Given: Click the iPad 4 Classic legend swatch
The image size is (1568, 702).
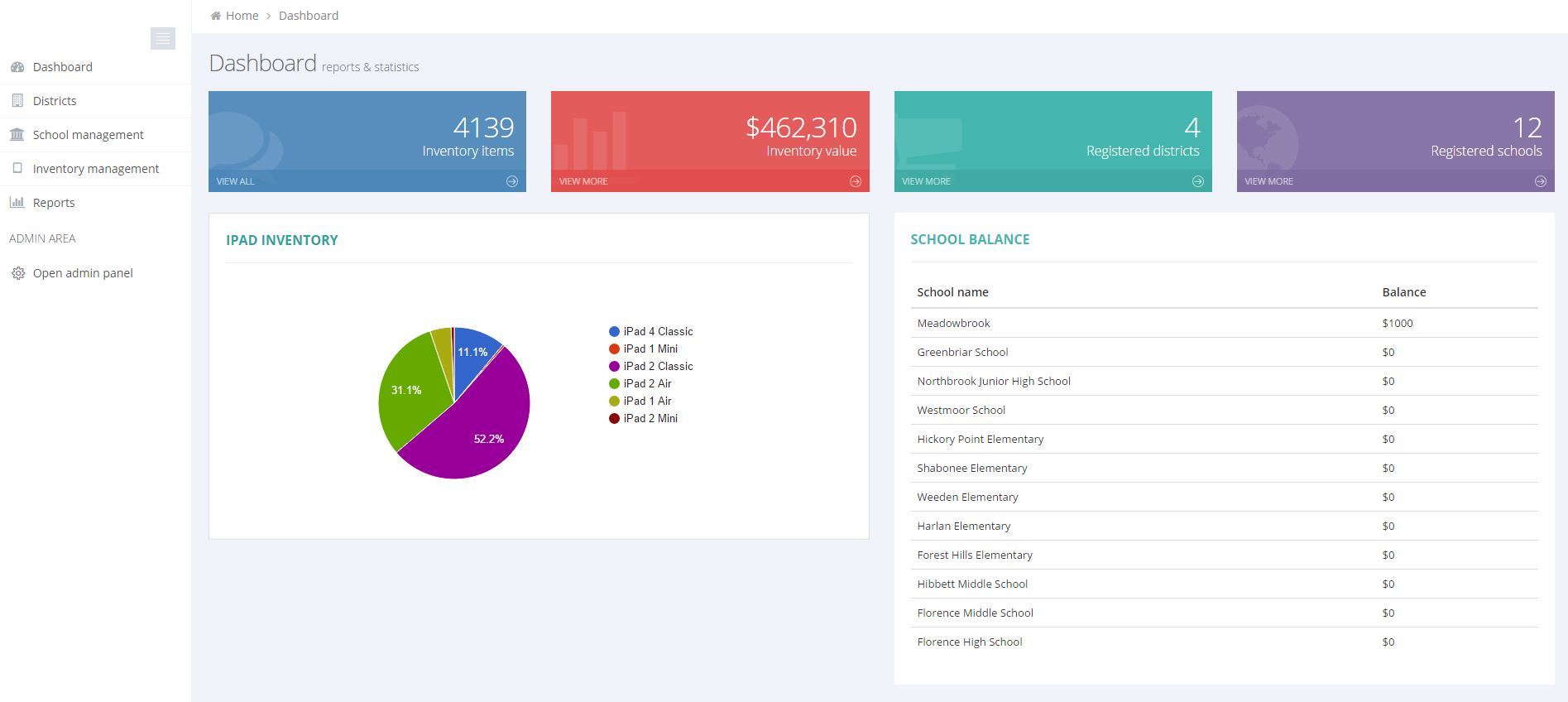Looking at the screenshot, I should tap(614, 331).
